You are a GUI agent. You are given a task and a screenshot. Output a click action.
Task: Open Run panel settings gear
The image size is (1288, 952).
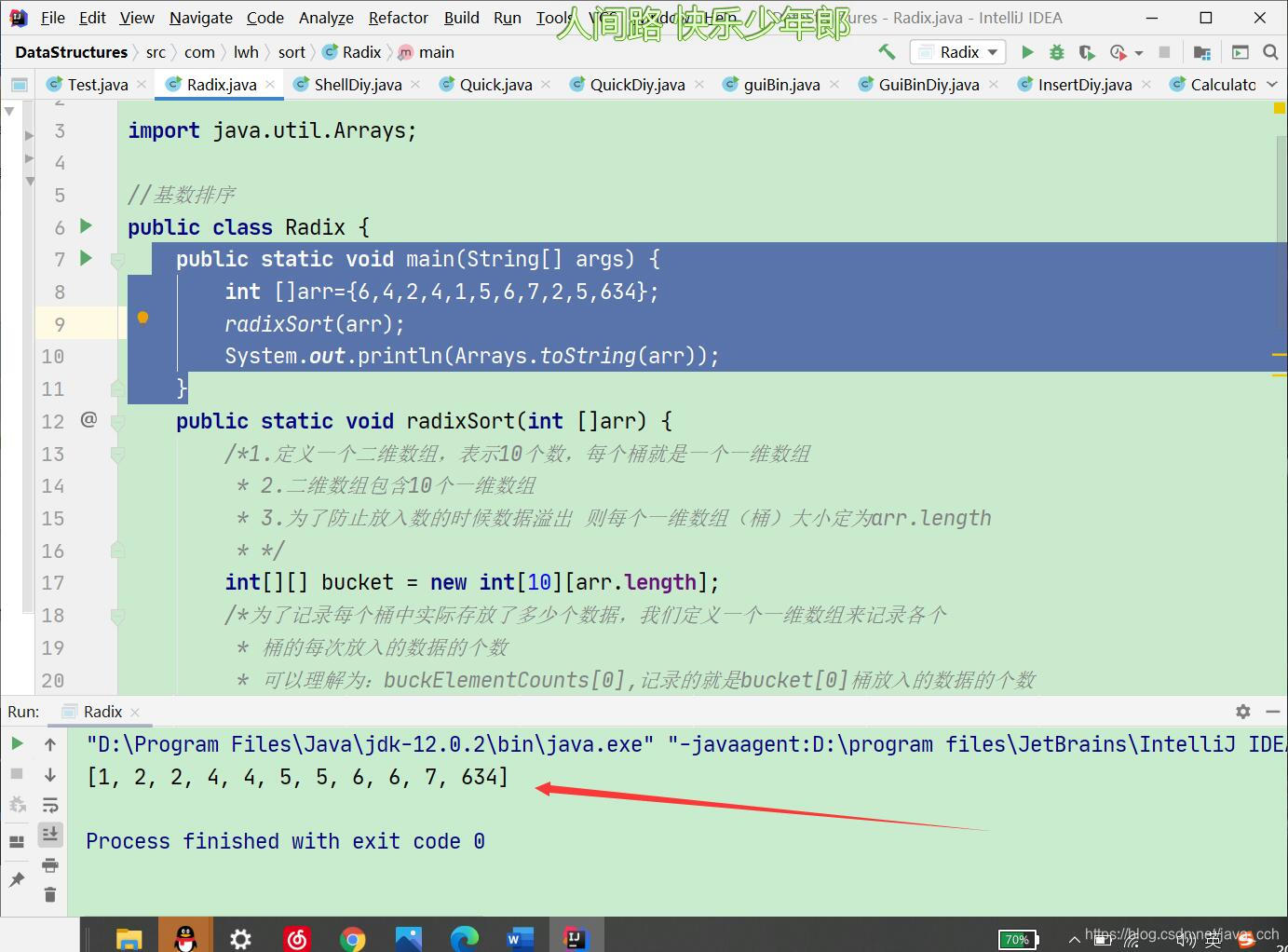tap(1242, 712)
